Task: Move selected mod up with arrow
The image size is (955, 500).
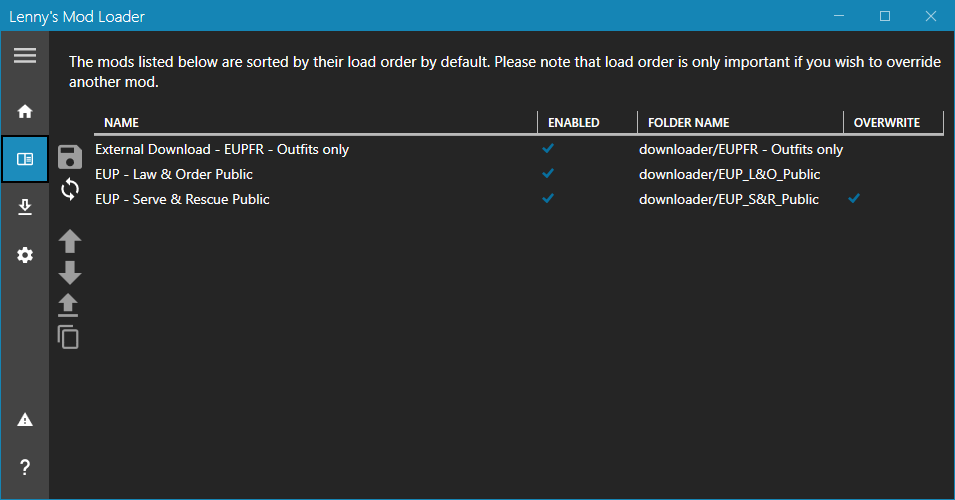Action: click(70, 240)
